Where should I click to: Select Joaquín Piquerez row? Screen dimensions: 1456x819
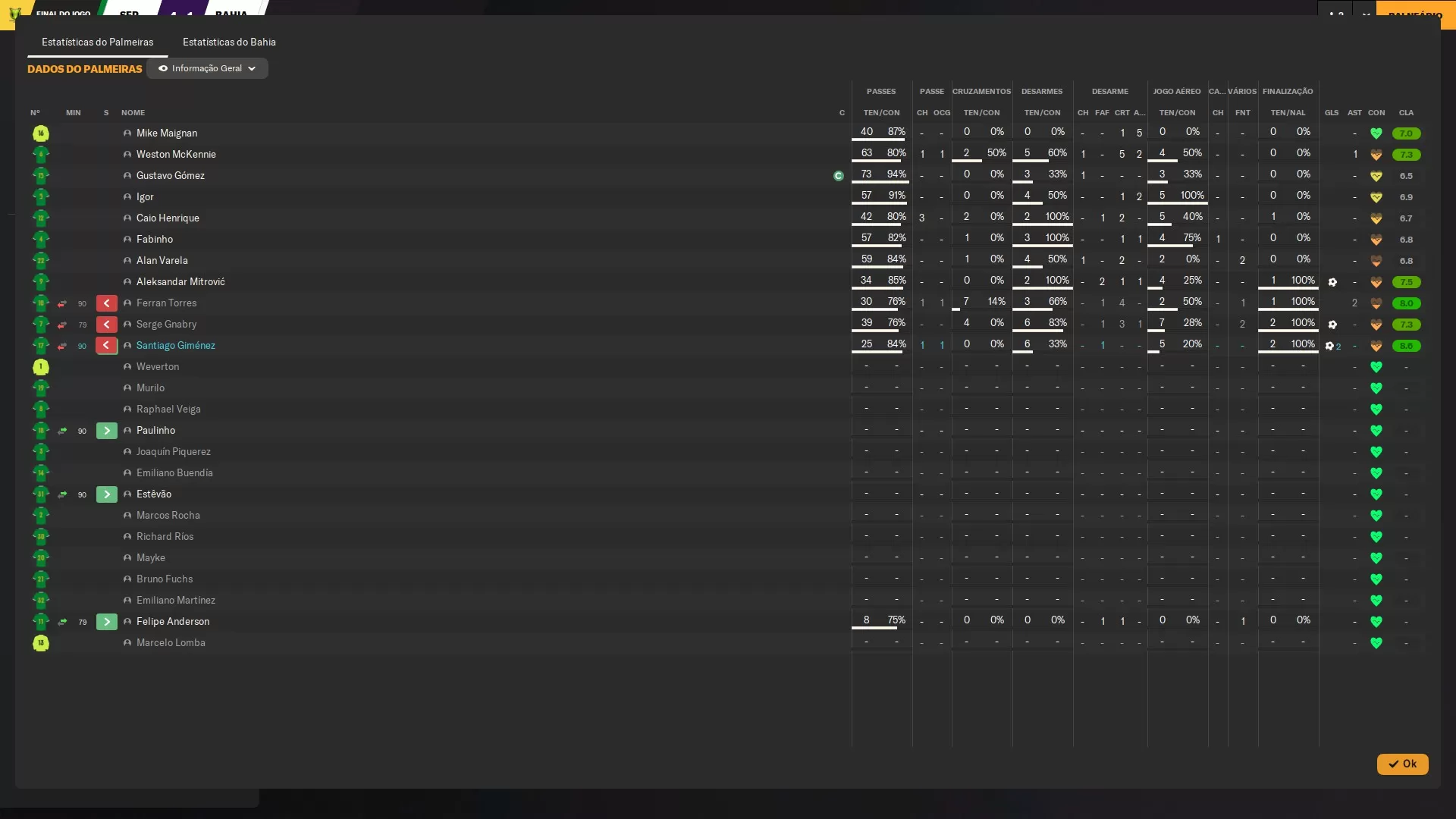(x=728, y=452)
